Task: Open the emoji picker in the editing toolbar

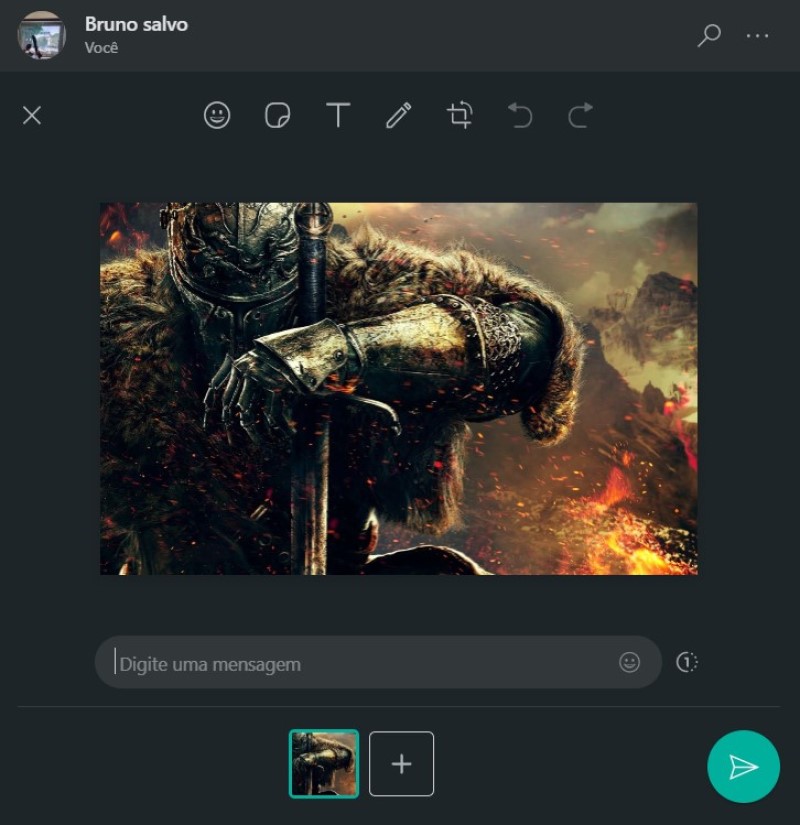Action: pyautogui.click(x=217, y=115)
